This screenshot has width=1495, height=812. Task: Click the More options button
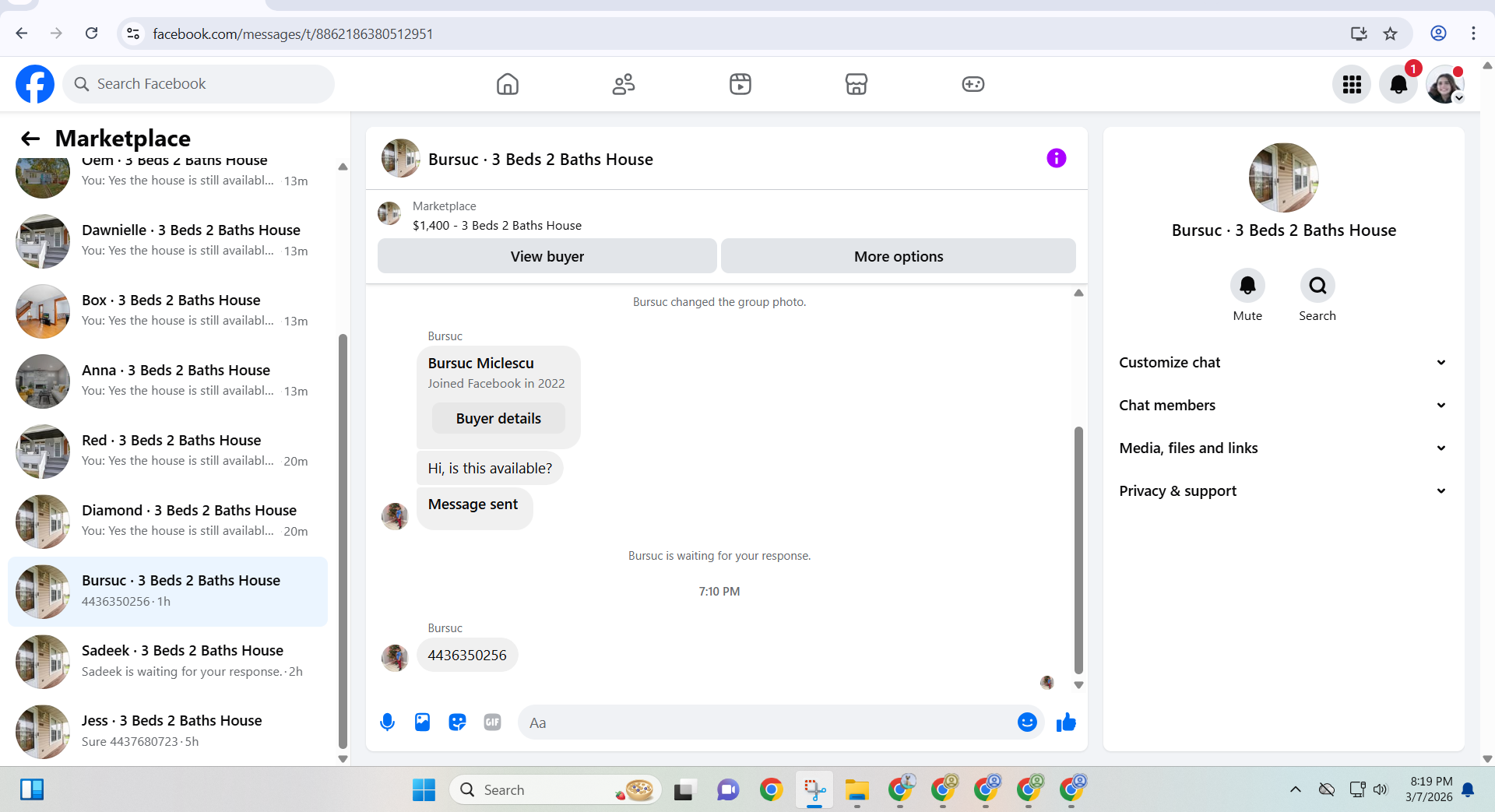click(898, 256)
